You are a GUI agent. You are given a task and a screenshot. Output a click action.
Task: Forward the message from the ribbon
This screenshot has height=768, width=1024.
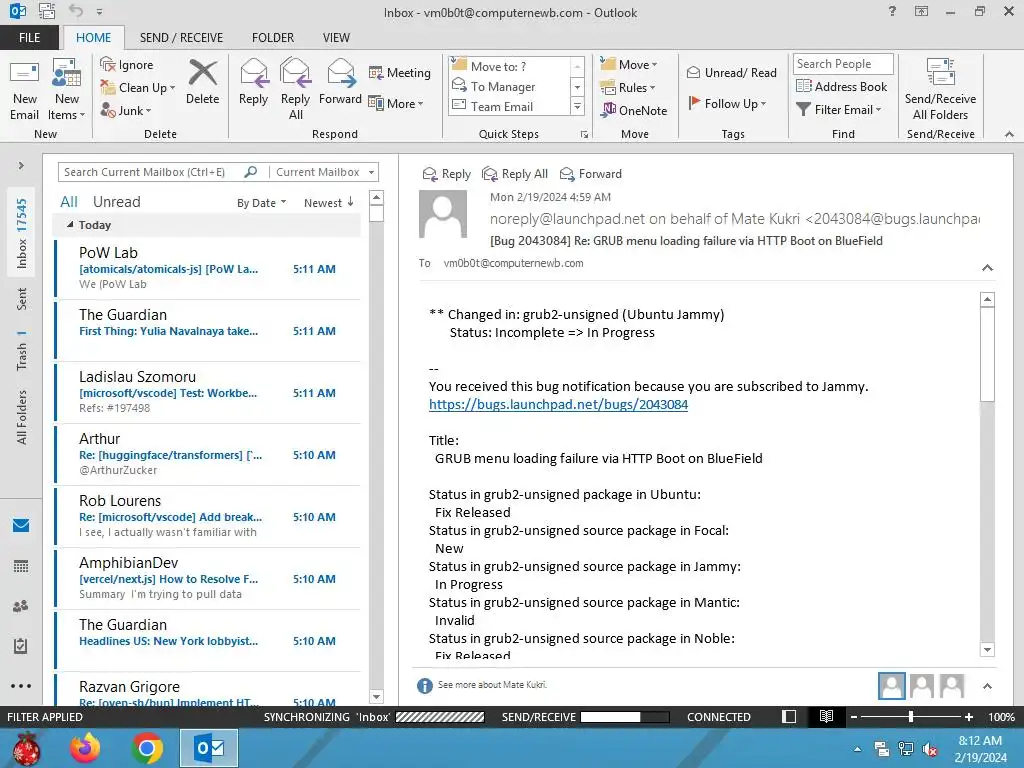coord(340,82)
